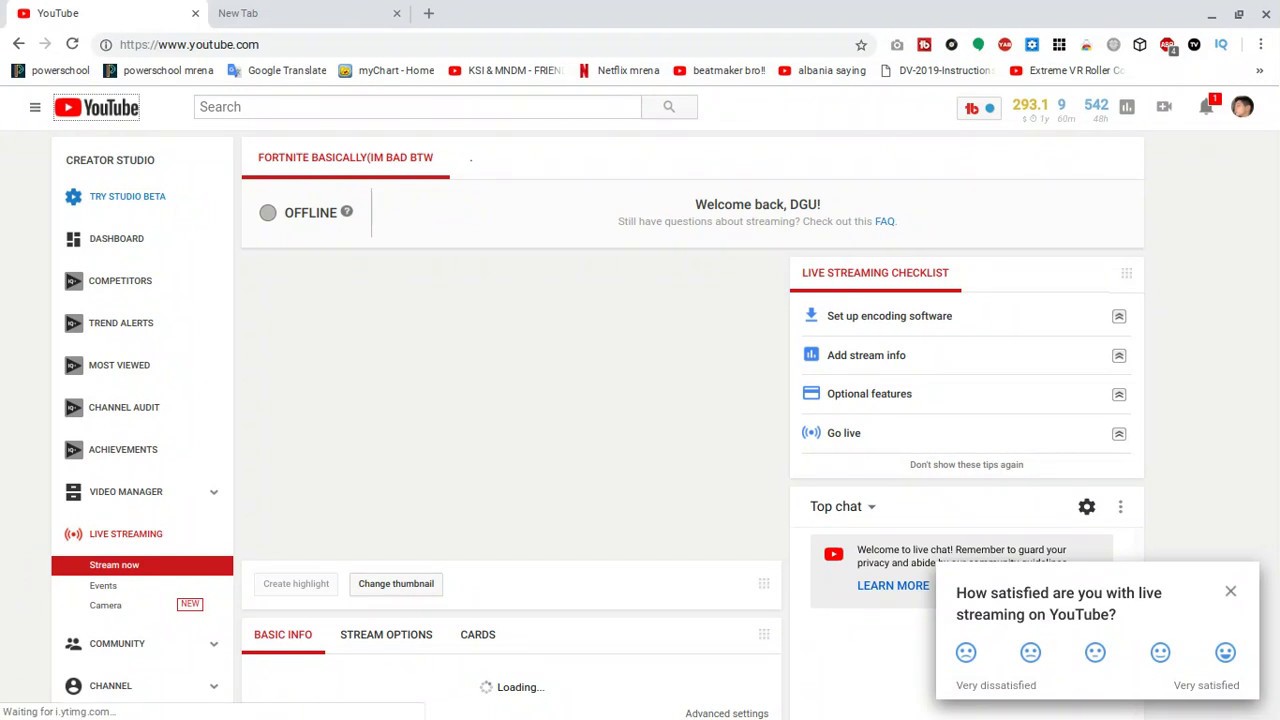Click the Live Streaming broadcast icon
The height and width of the screenshot is (720, 1280).
click(x=73, y=534)
